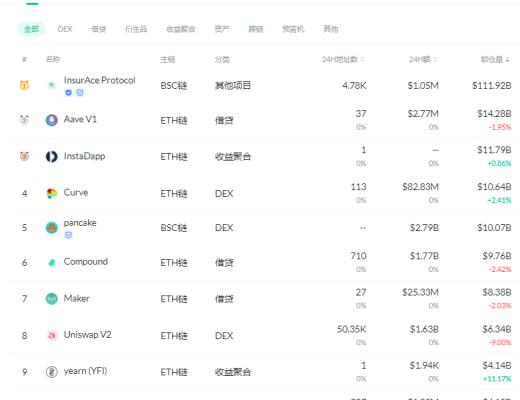Screen dimensions: 520x400
Task: Click the Uniswap V2 pink logo icon
Action: pos(52,335)
